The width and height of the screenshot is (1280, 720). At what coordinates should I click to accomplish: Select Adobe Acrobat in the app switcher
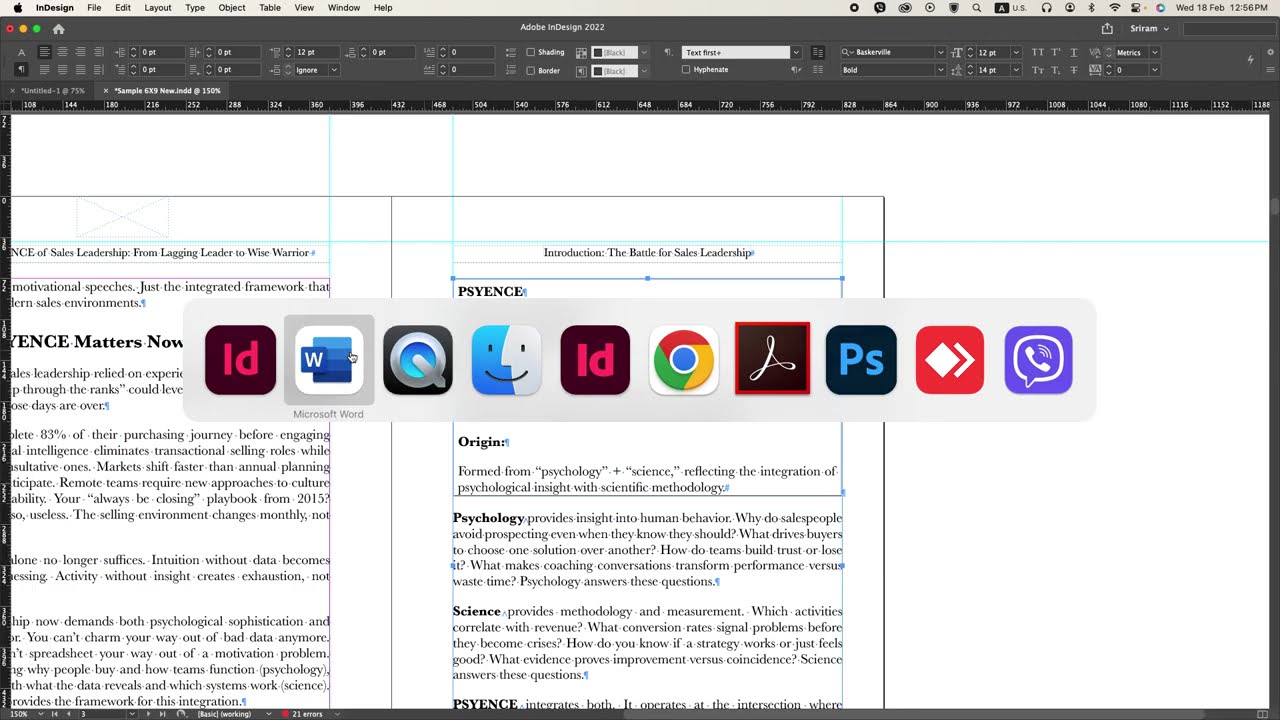tap(772, 359)
